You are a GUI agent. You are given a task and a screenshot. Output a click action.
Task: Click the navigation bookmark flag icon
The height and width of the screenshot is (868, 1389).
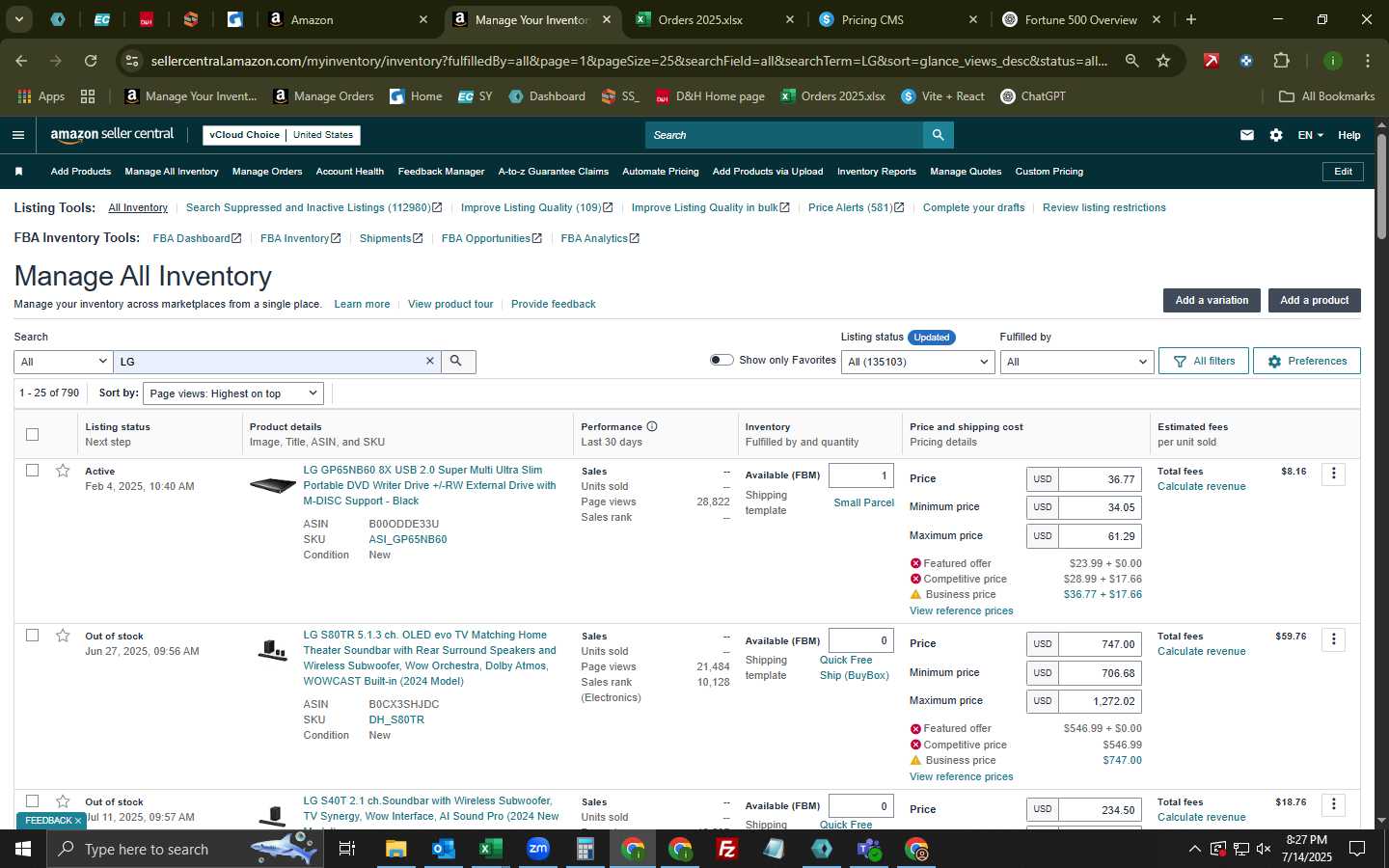18,172
